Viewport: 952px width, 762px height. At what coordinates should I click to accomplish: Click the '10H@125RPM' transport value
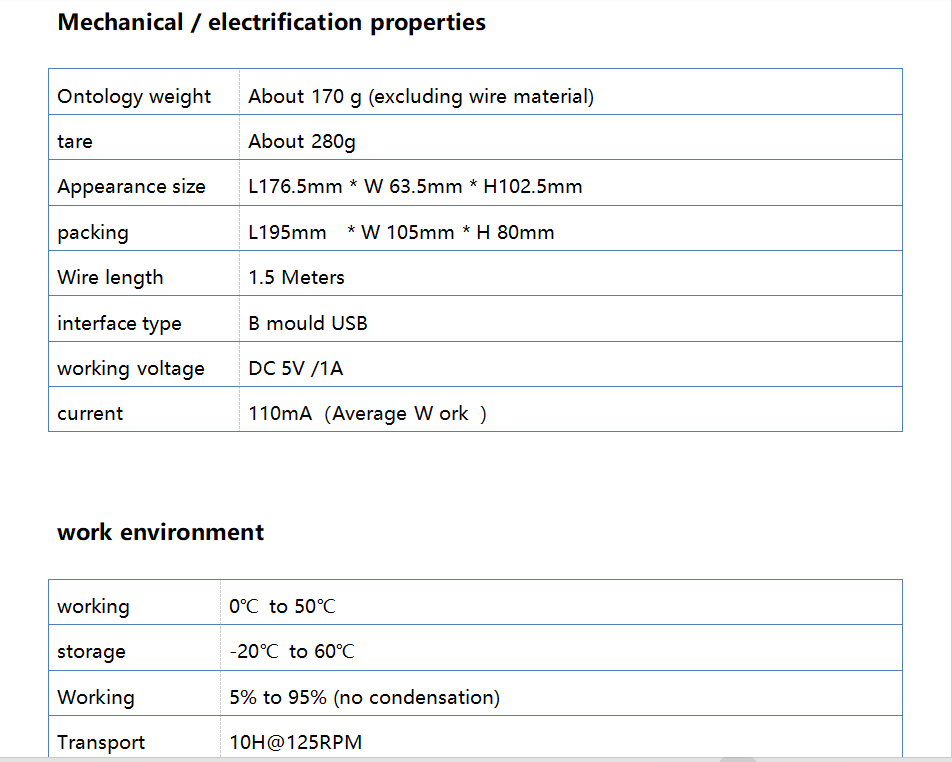click(295, 743)
